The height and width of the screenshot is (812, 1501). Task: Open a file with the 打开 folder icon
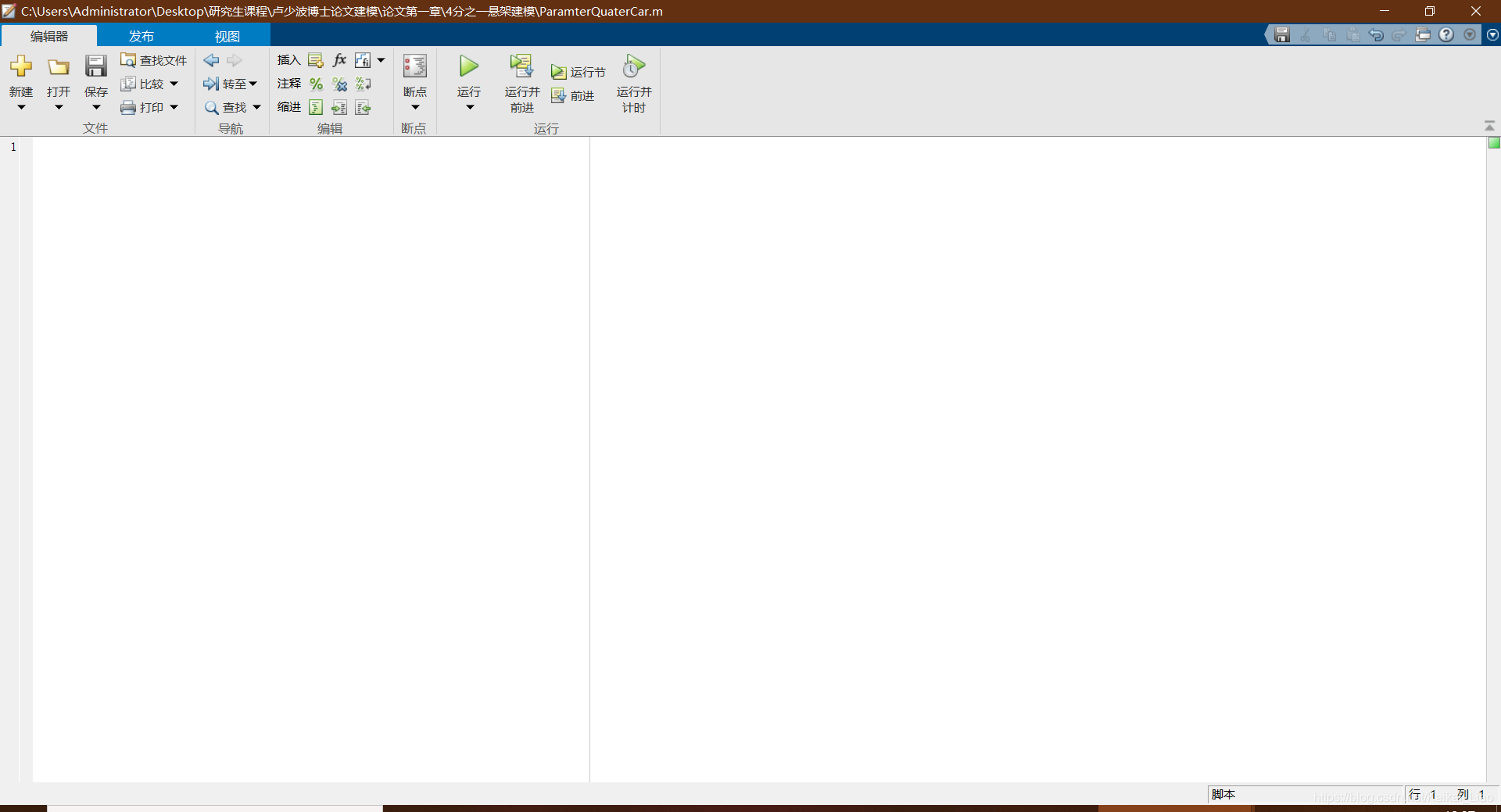click(x=59, y=67)
